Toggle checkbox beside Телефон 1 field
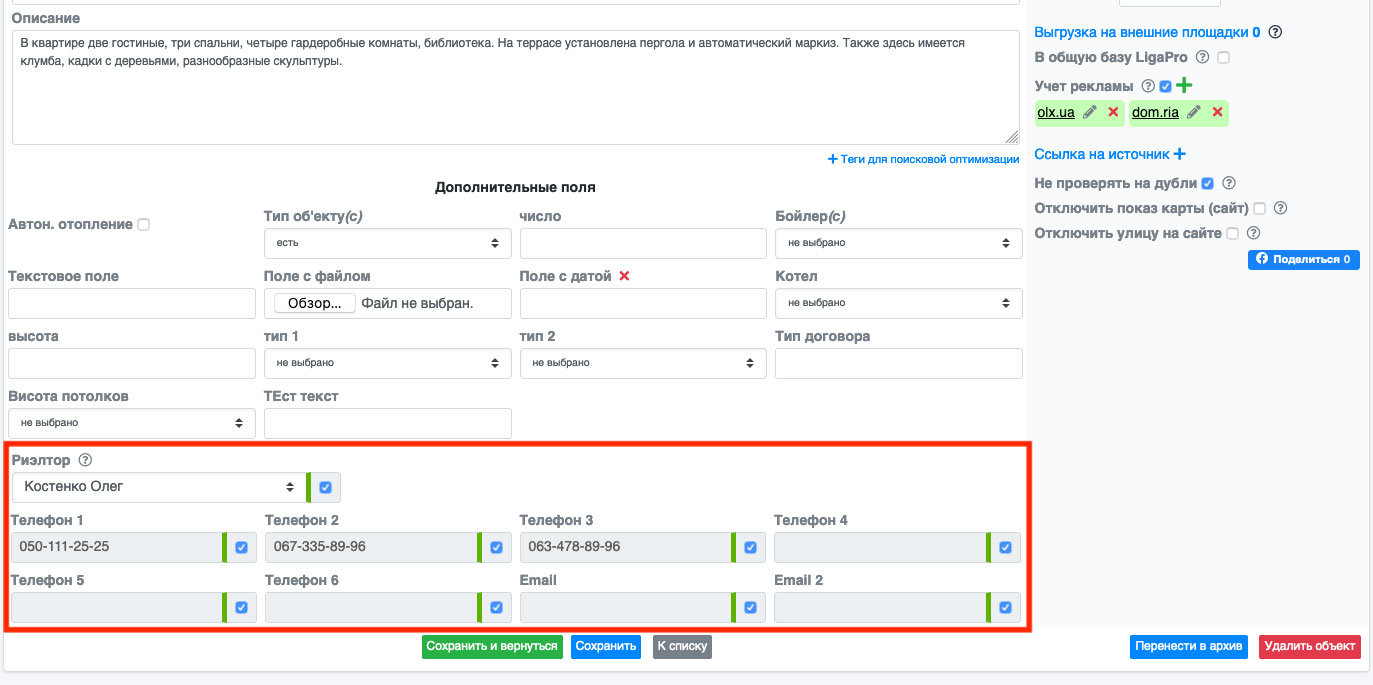The image size is (1373, 685). click(241, 548)
